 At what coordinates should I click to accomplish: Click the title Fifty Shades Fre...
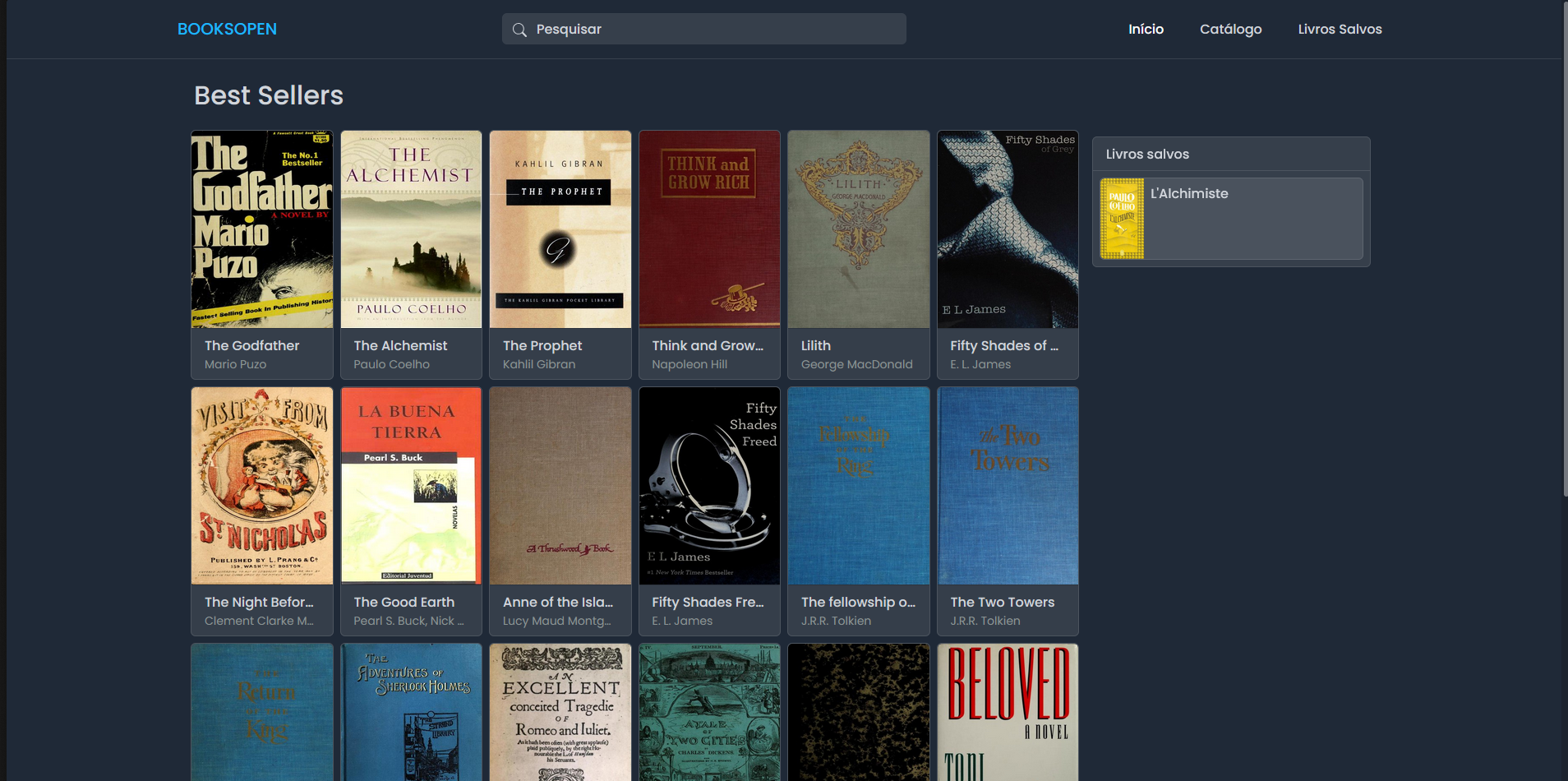click(708, 603)
